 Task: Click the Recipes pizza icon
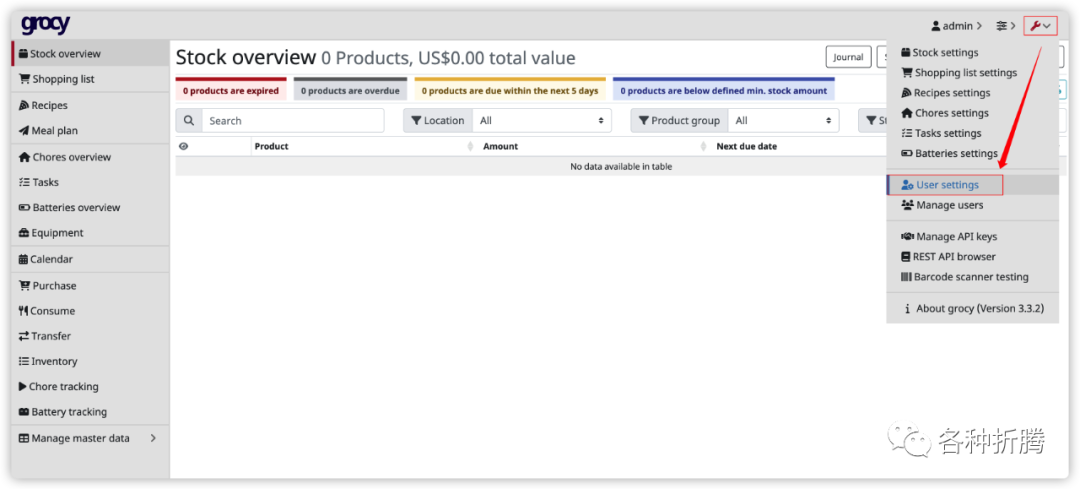tap(23, 105)
